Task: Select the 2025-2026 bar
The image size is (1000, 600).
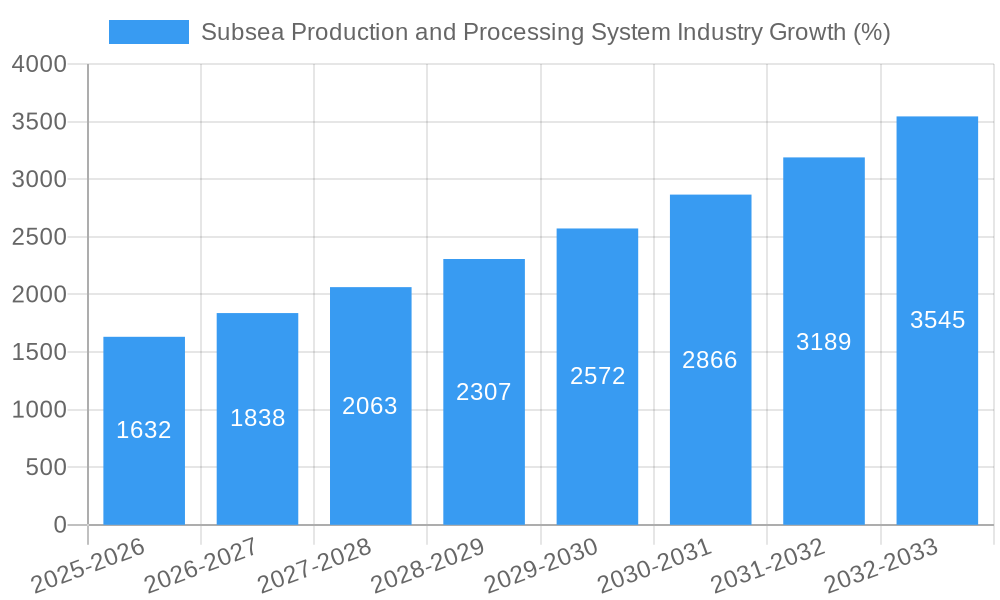Action: tap(144, 431)
